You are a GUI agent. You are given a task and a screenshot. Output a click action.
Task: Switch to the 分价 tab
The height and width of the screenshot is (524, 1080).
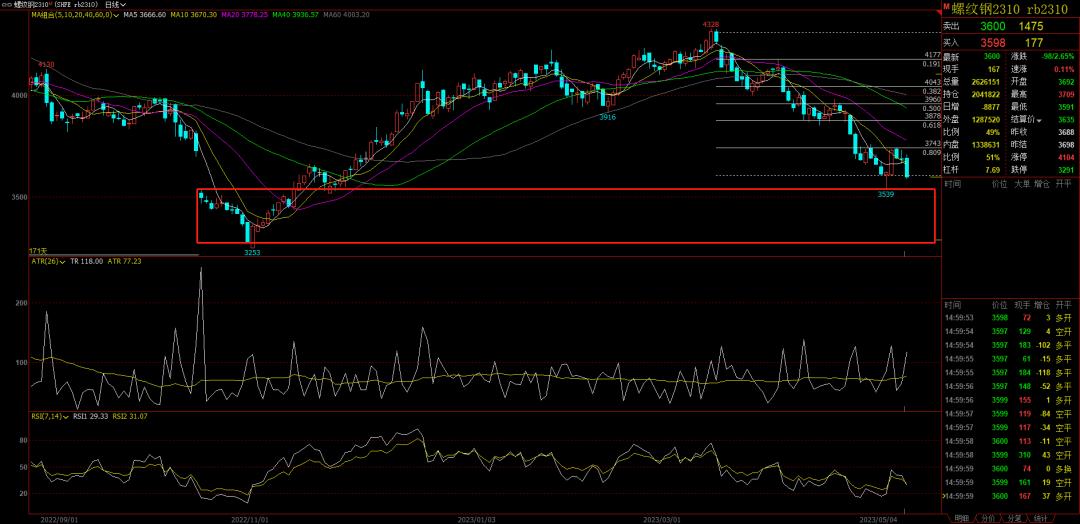point(987,517)
